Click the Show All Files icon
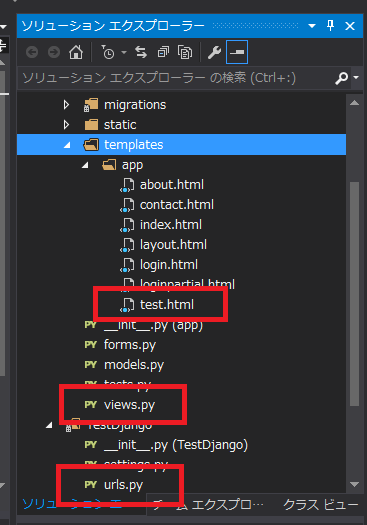367x525 pixels. pos(185,52)
